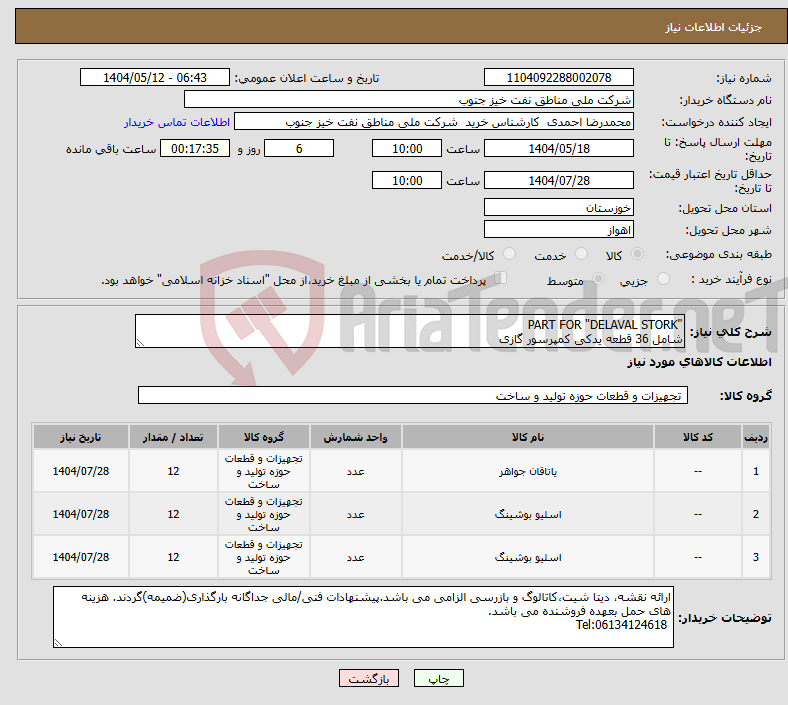
Task: Click the یاتاقان جواهر item name
Action: pos(528,471)
